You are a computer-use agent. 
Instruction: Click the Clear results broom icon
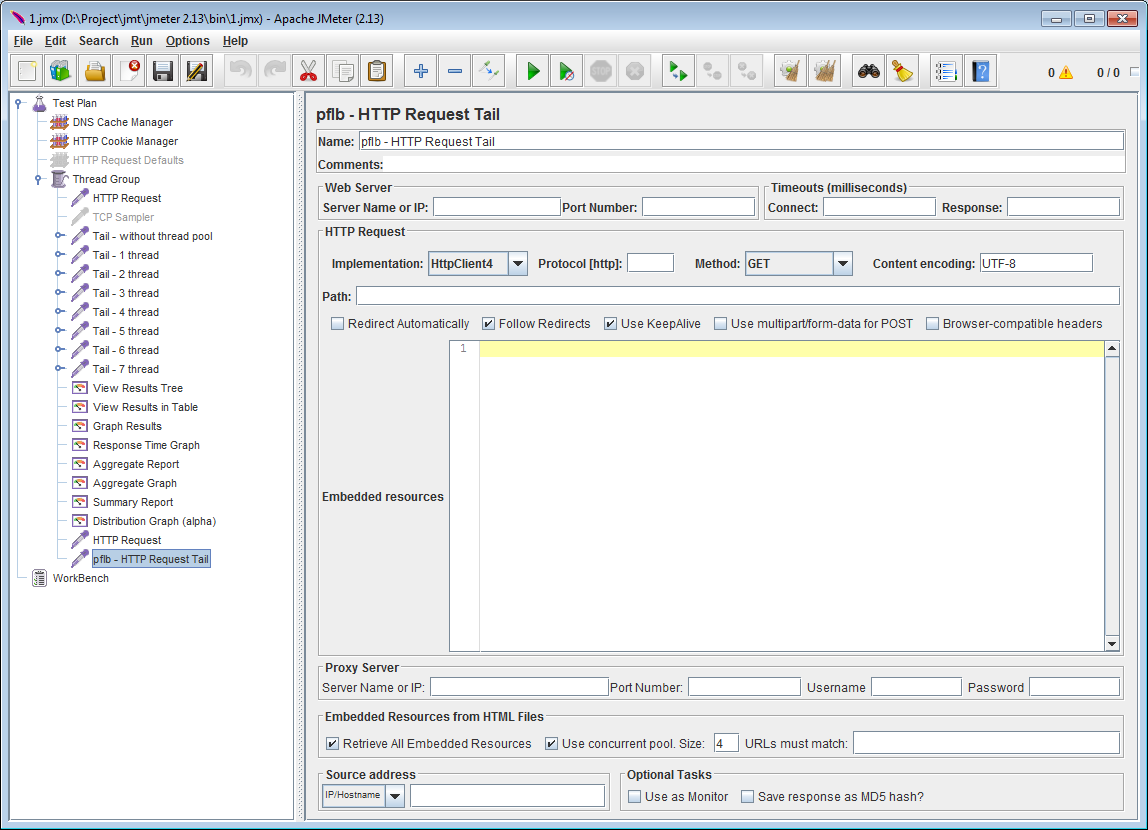click(790, 71)
